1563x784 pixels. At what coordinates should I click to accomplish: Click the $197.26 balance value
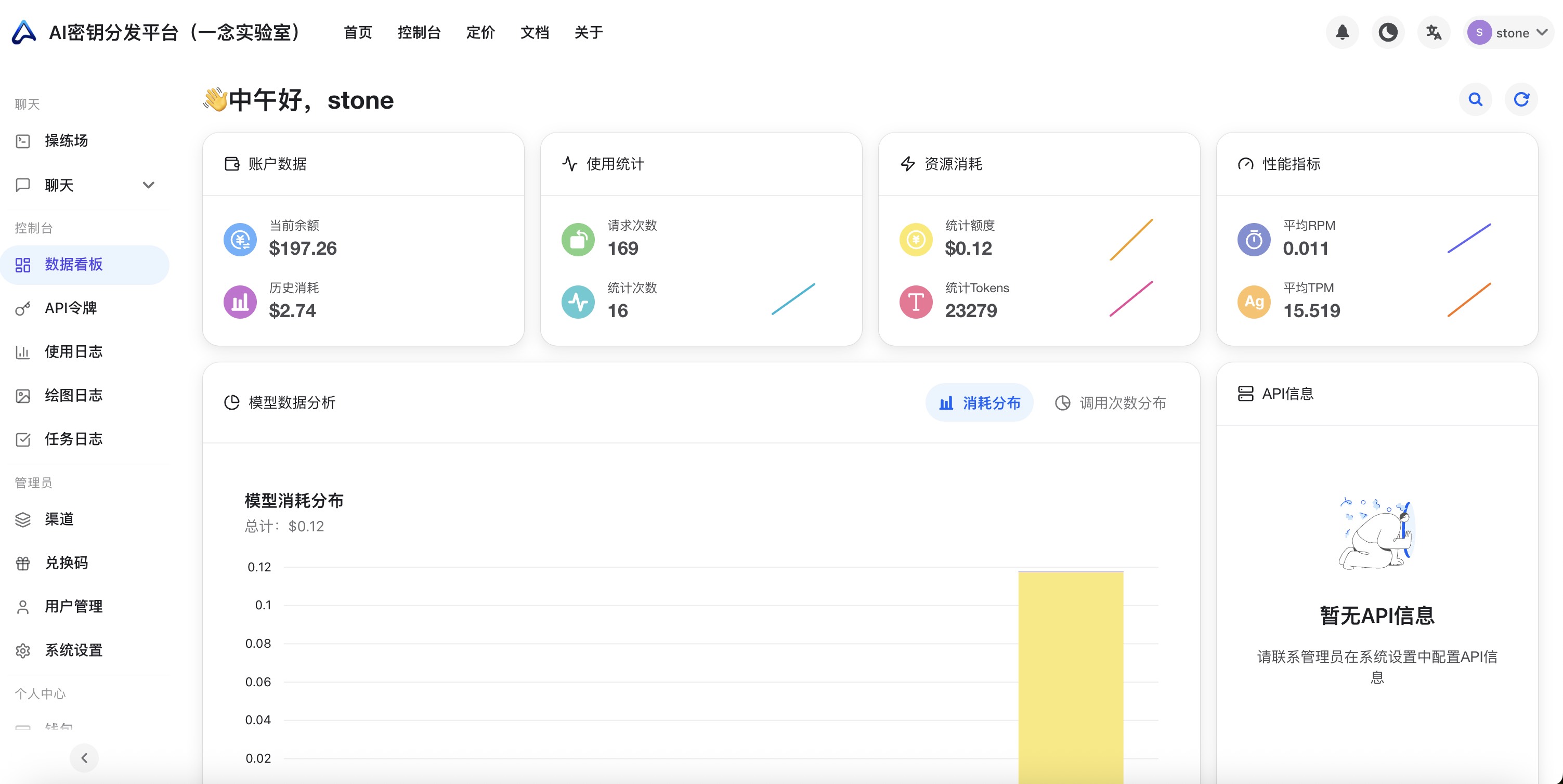(303, 248)
